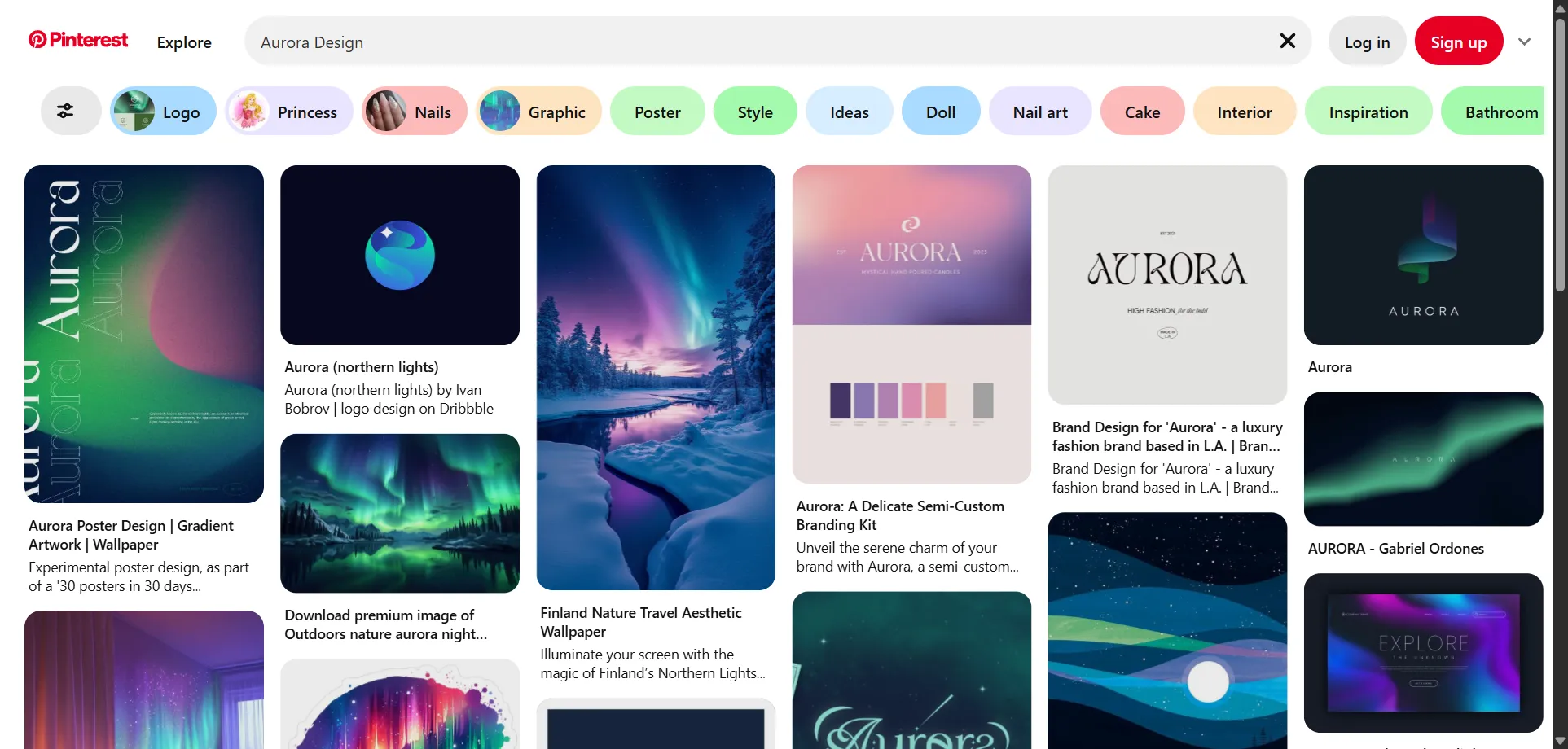Click the page vertical scrollbar thumb
The width and height of the screenshot is (1568, 749).
(x=1560, y=155)
